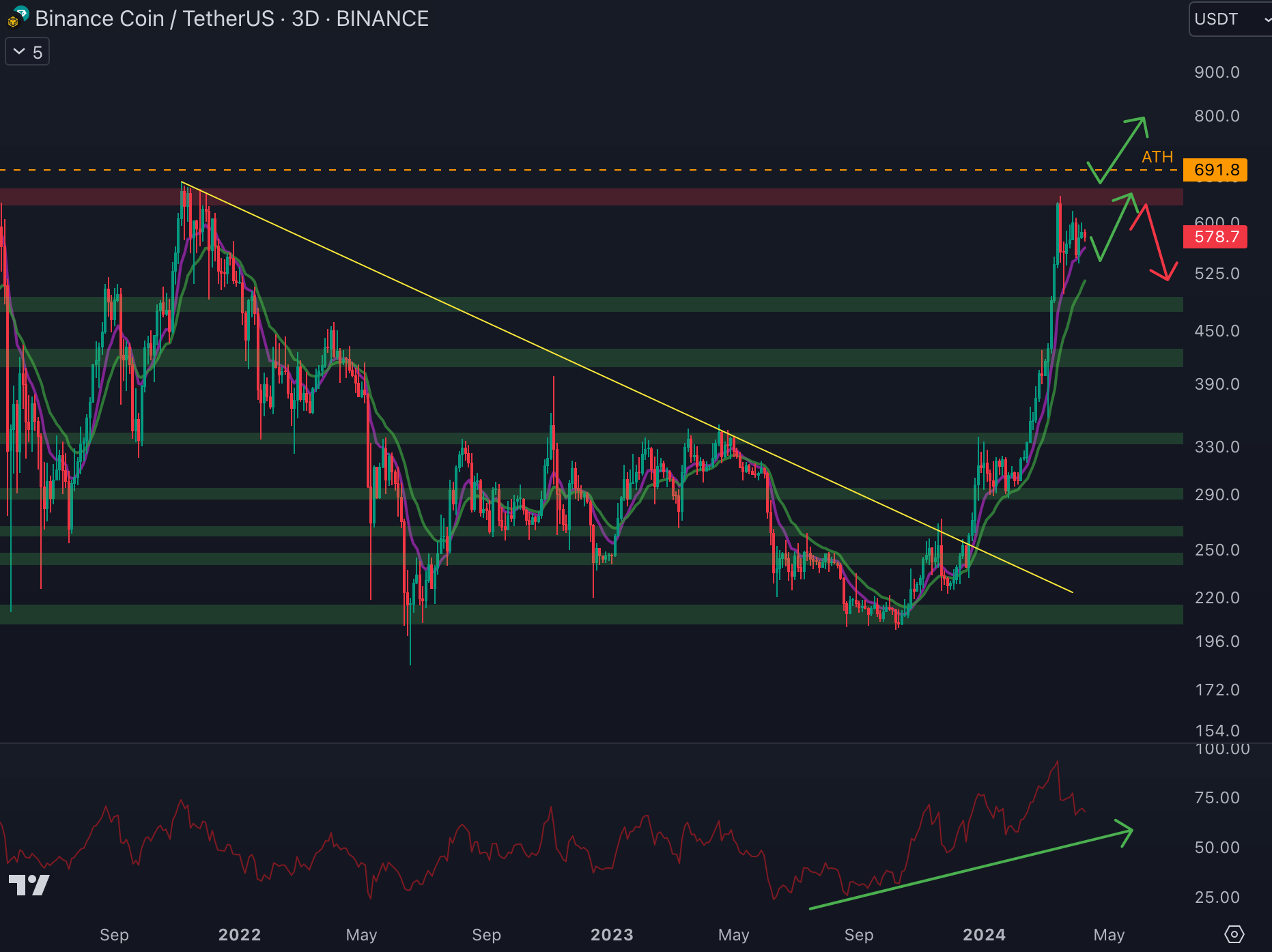Click the TradingView logo
The width and height of the screenshot is (1272, 952).
[x=29, y=884]
